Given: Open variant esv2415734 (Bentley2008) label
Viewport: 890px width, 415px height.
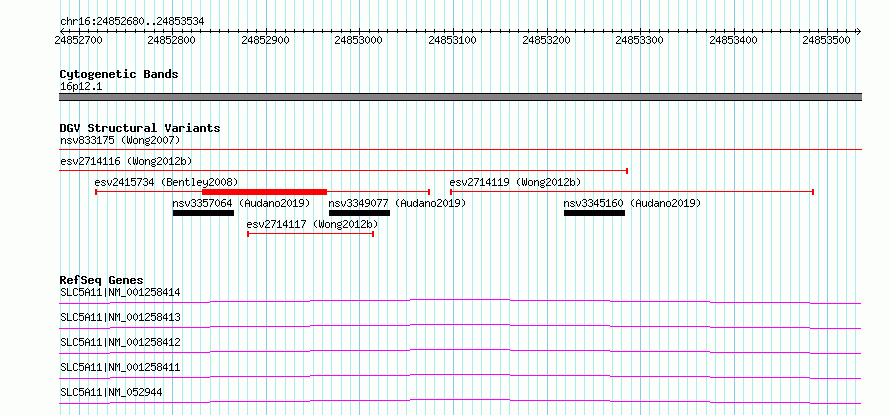Looking at the screenshot, I should coord(166,182).
